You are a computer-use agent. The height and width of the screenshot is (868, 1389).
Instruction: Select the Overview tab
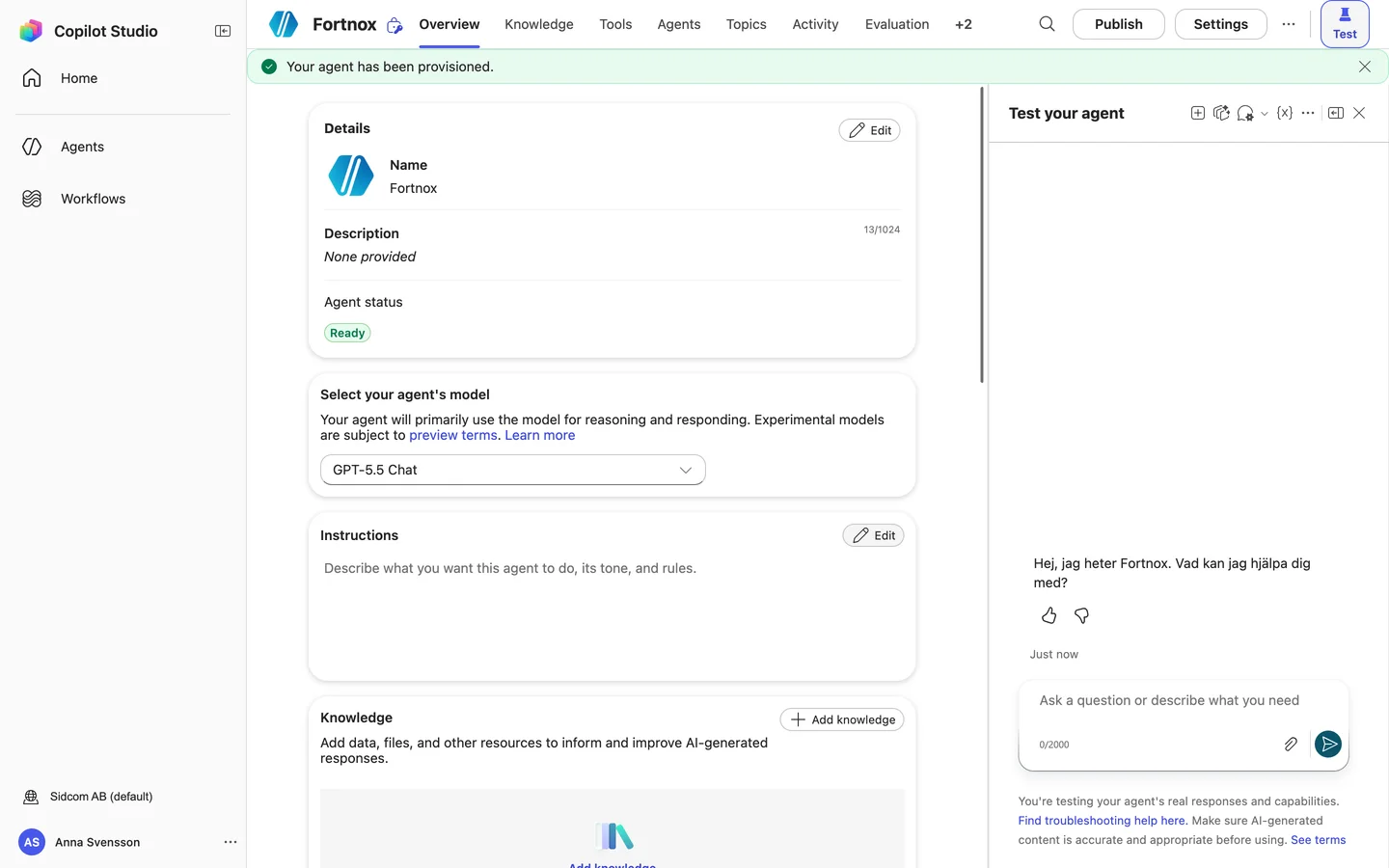449,24
